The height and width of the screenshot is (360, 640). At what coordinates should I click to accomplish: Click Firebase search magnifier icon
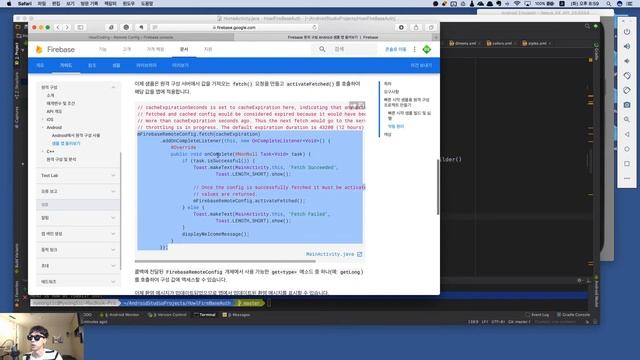coord(322,49)
